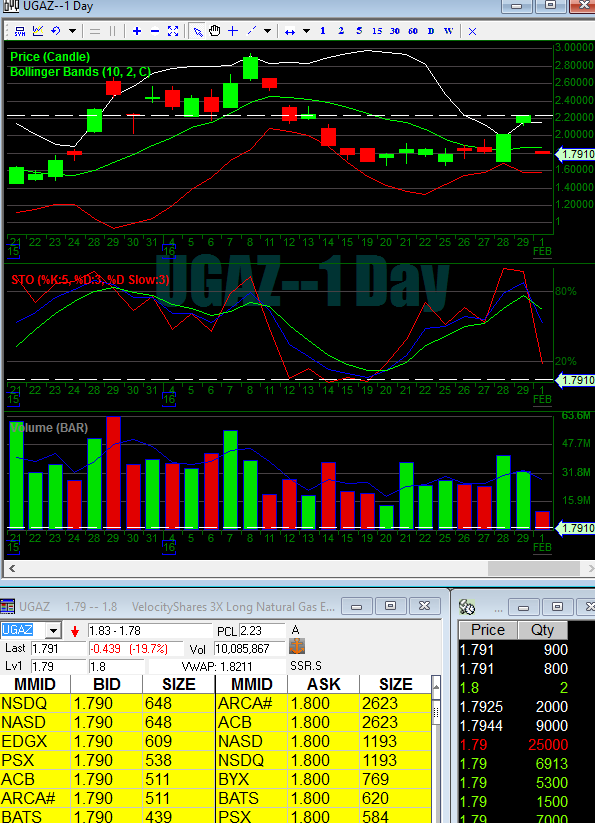Select the Daily (D) timeframe
The width and height of the screenshot is (595, 823).
[431, 31]
